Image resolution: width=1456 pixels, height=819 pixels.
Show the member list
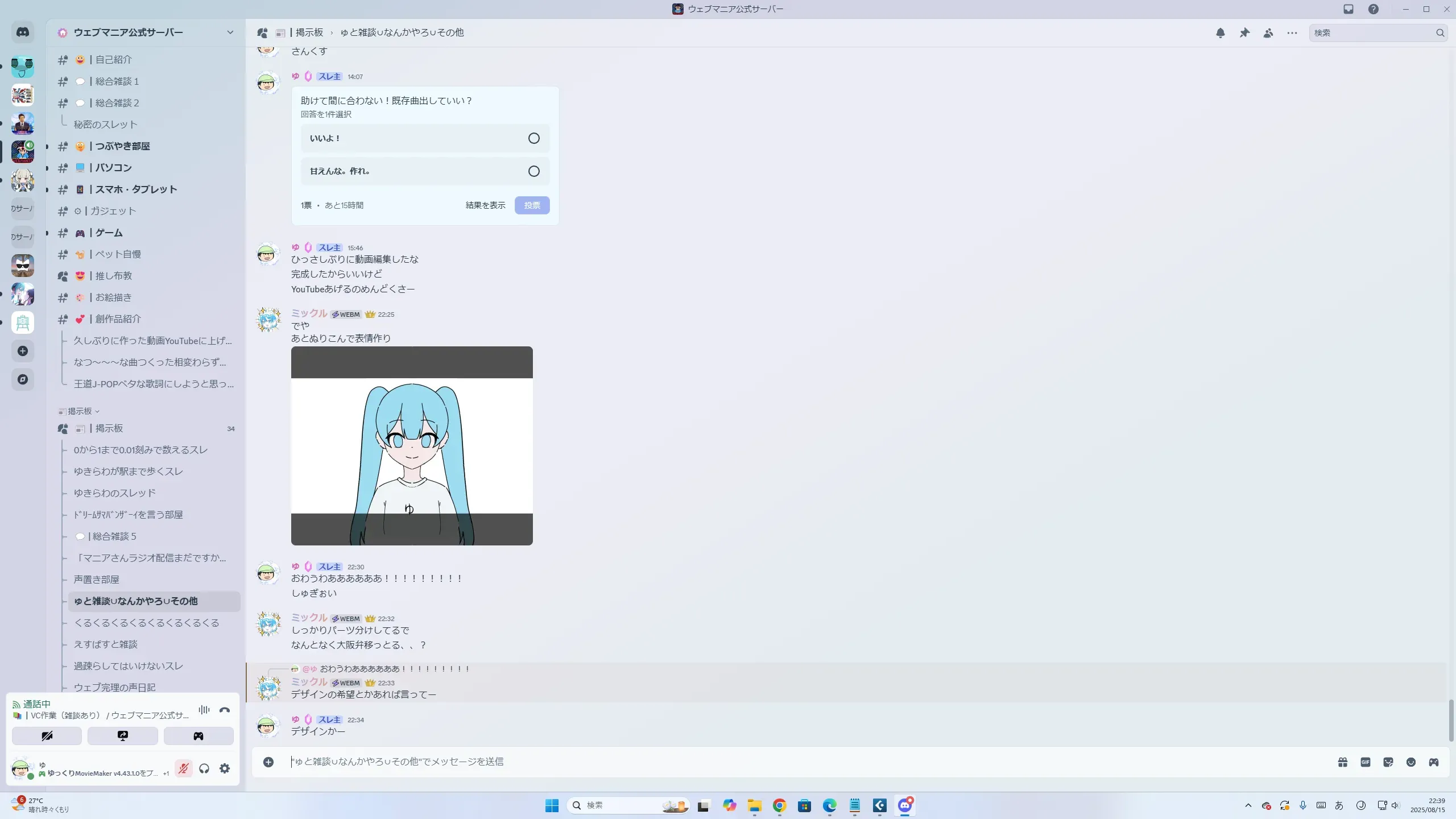[x=1268, y=33]
